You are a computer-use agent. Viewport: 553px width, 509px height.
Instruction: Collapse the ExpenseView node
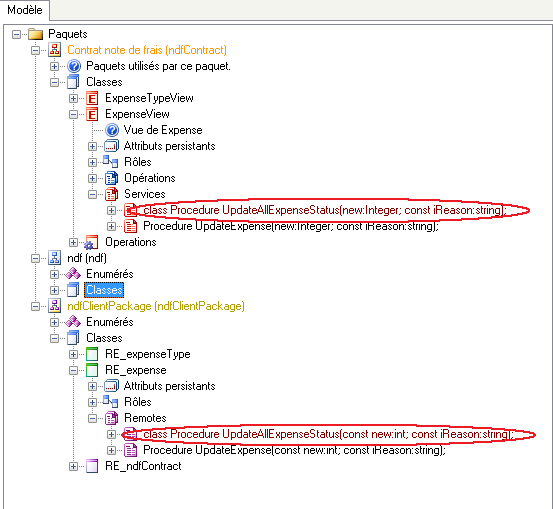click(73, 114)
